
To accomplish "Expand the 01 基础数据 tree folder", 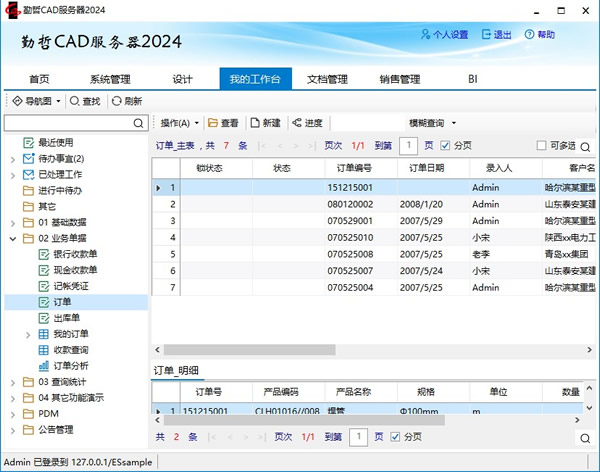I will (x=11, y=222).
